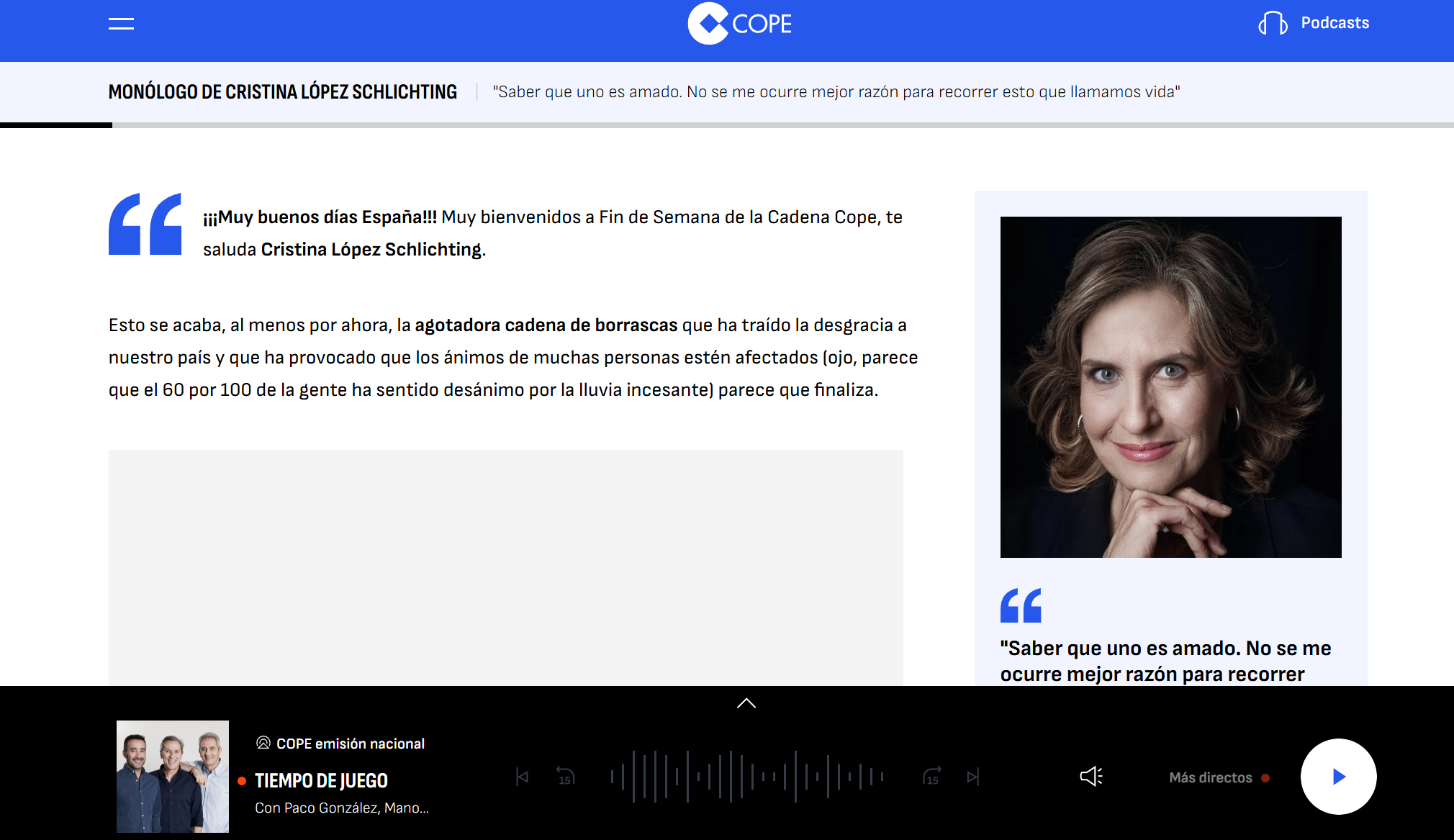Mute the player volume

point(1091,776)
